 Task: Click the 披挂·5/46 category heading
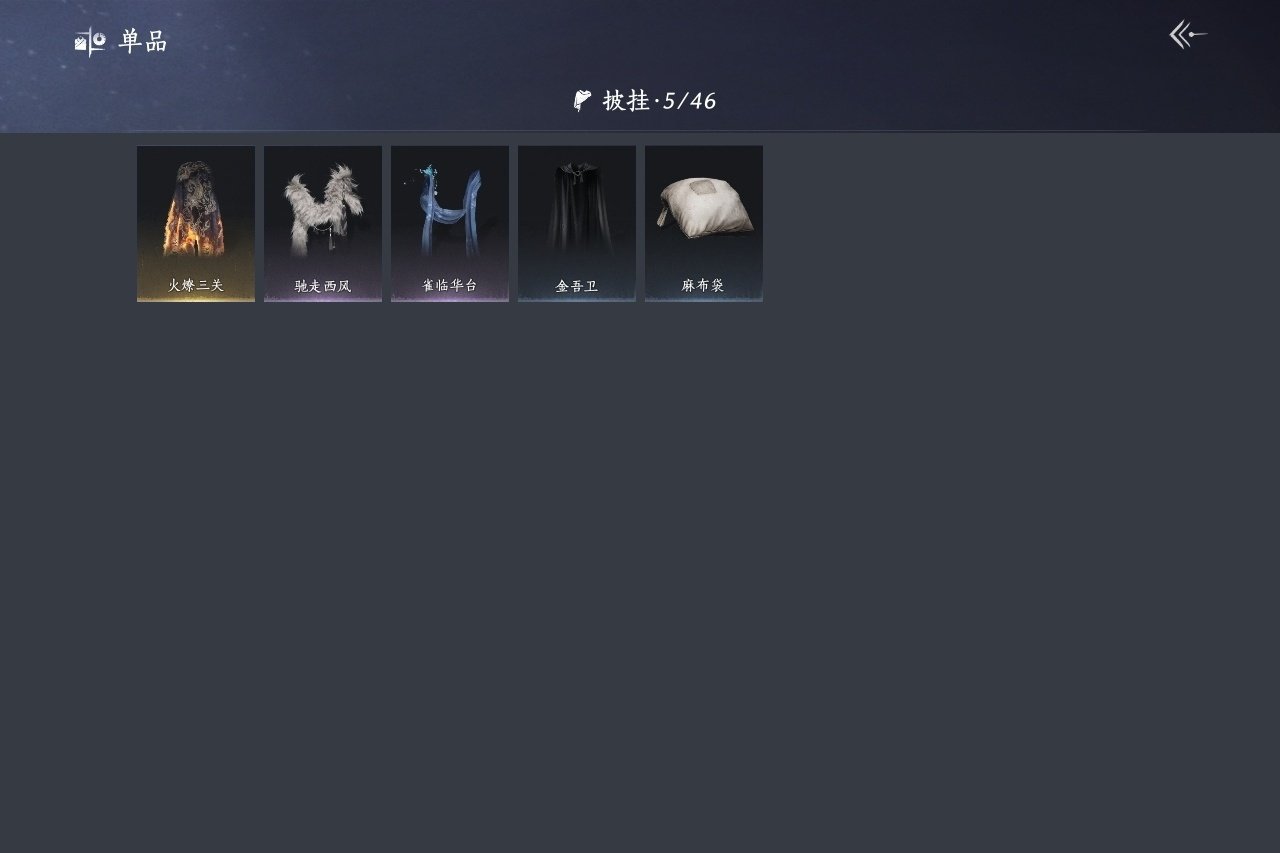pyautogui.click(x=659, y=100)
